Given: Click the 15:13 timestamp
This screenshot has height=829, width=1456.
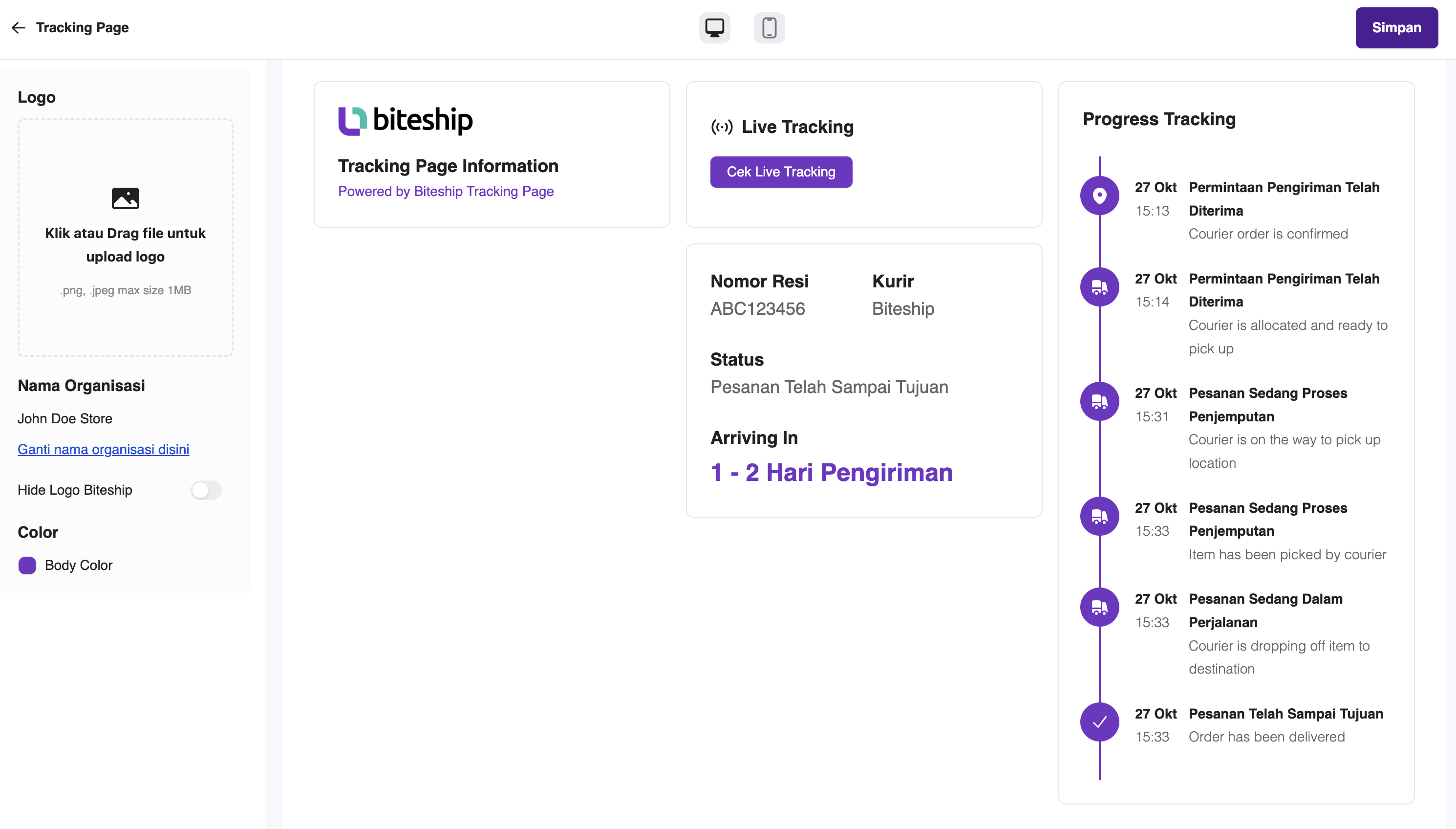Looking at the screenshot, I should 1152,211.
